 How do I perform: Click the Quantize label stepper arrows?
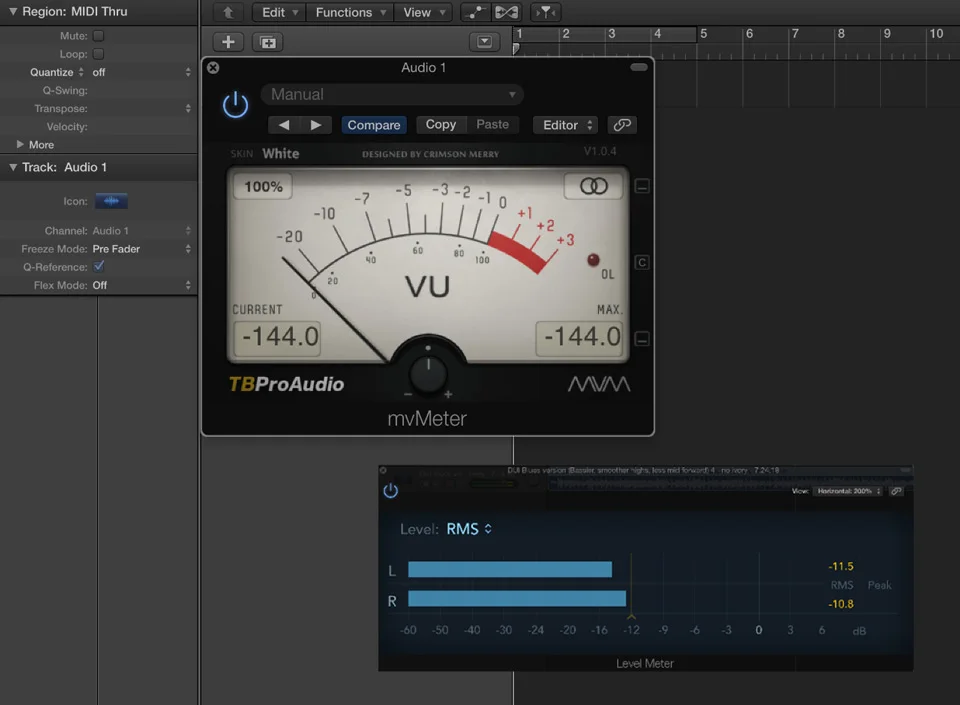pos(81,72)
